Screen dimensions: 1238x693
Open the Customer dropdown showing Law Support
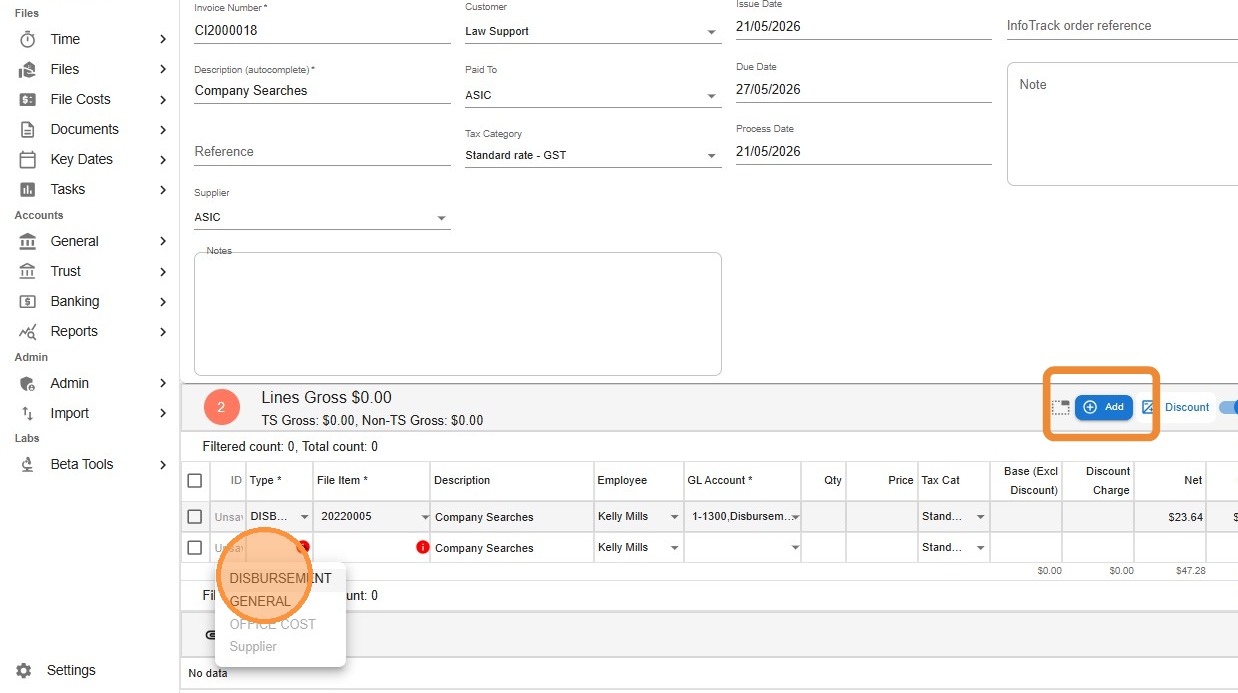[x=592, y=32]
